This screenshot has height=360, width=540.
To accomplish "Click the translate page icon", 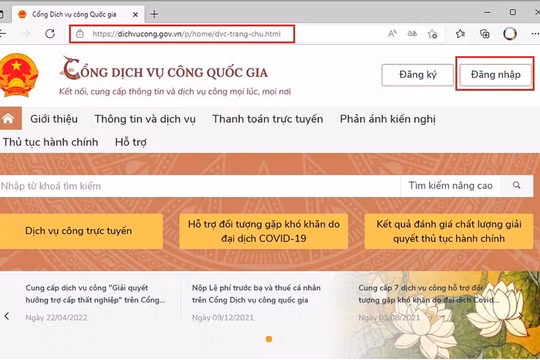I will (x=412, y=33).
